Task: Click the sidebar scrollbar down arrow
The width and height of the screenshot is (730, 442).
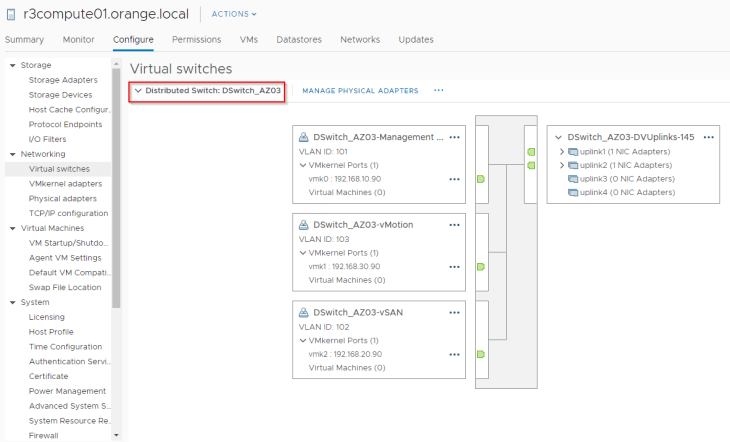Action: tap(116, 436)
